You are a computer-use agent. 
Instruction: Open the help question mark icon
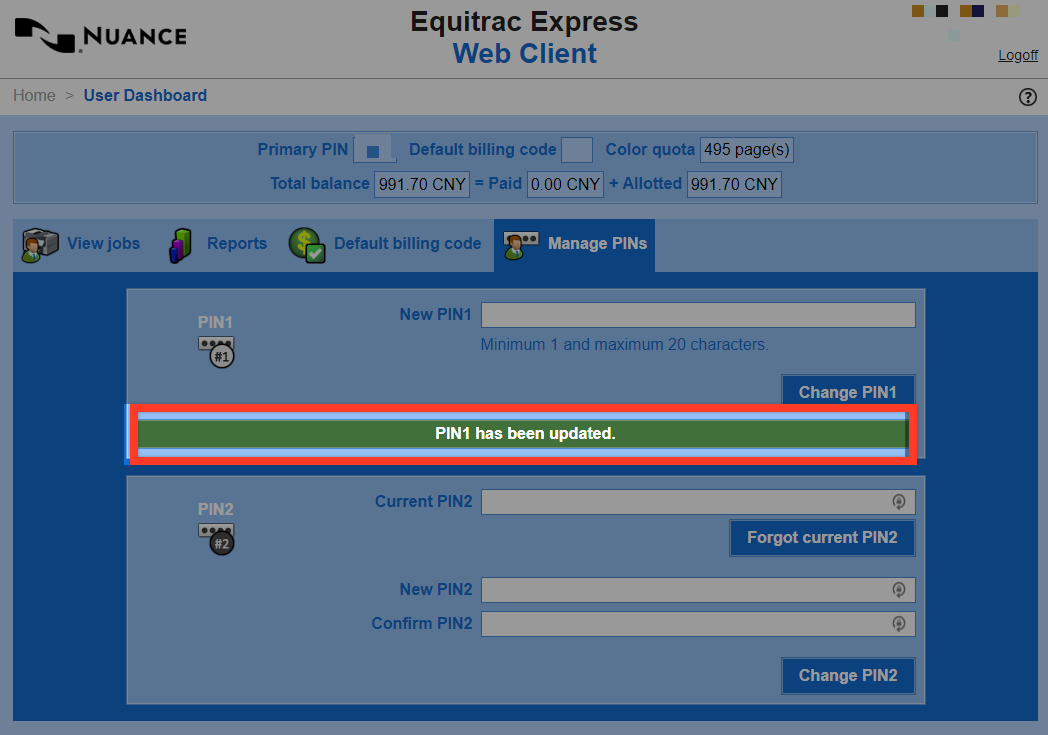[x=1027, y=98]
